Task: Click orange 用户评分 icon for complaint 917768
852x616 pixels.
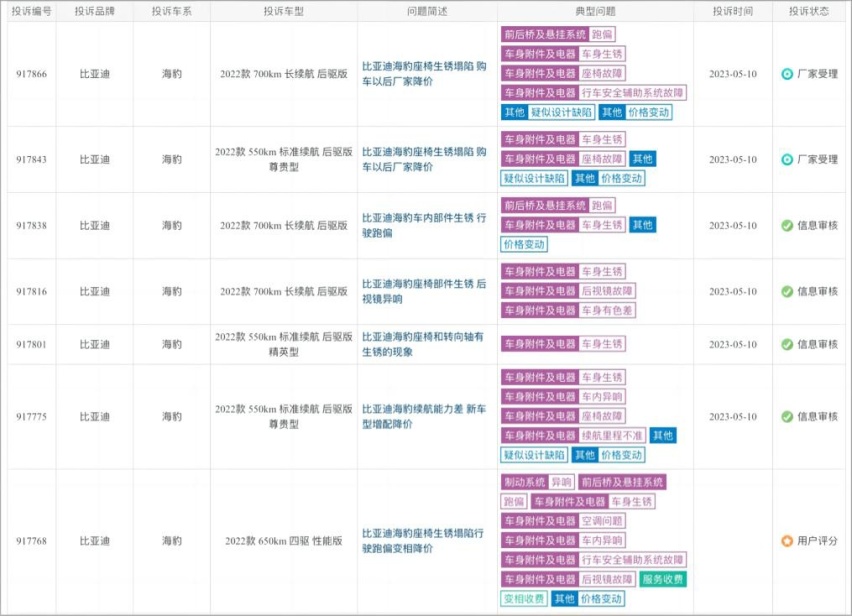Action: coord(787,541)
